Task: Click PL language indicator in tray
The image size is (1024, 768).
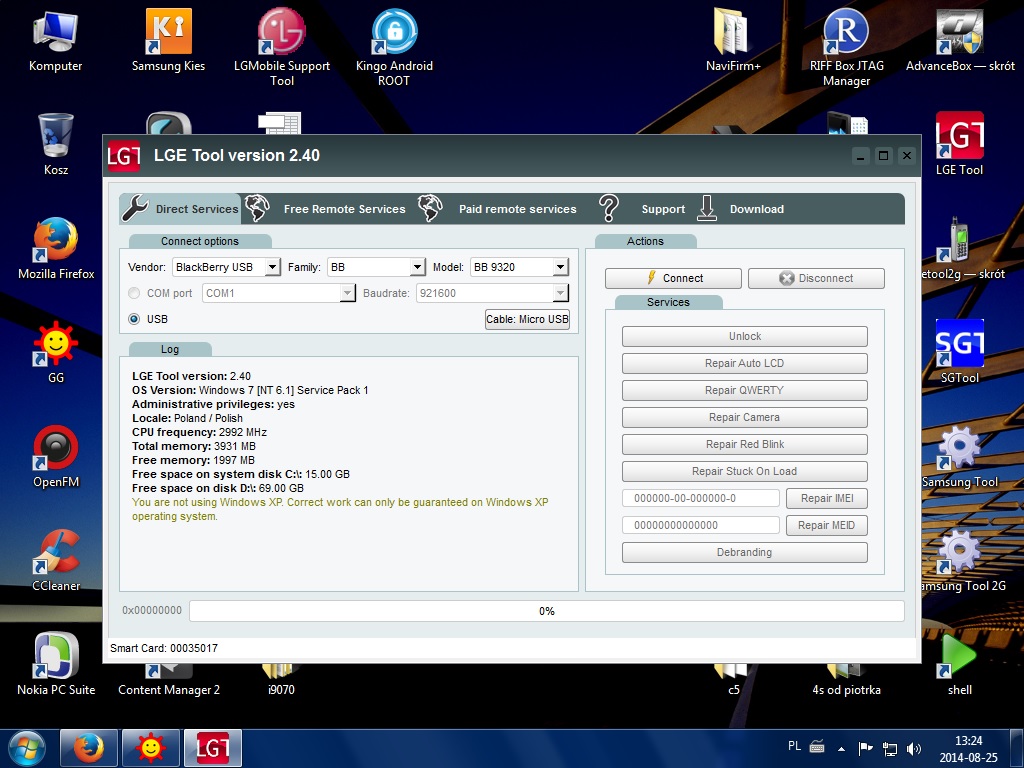Action: (794, 746)
